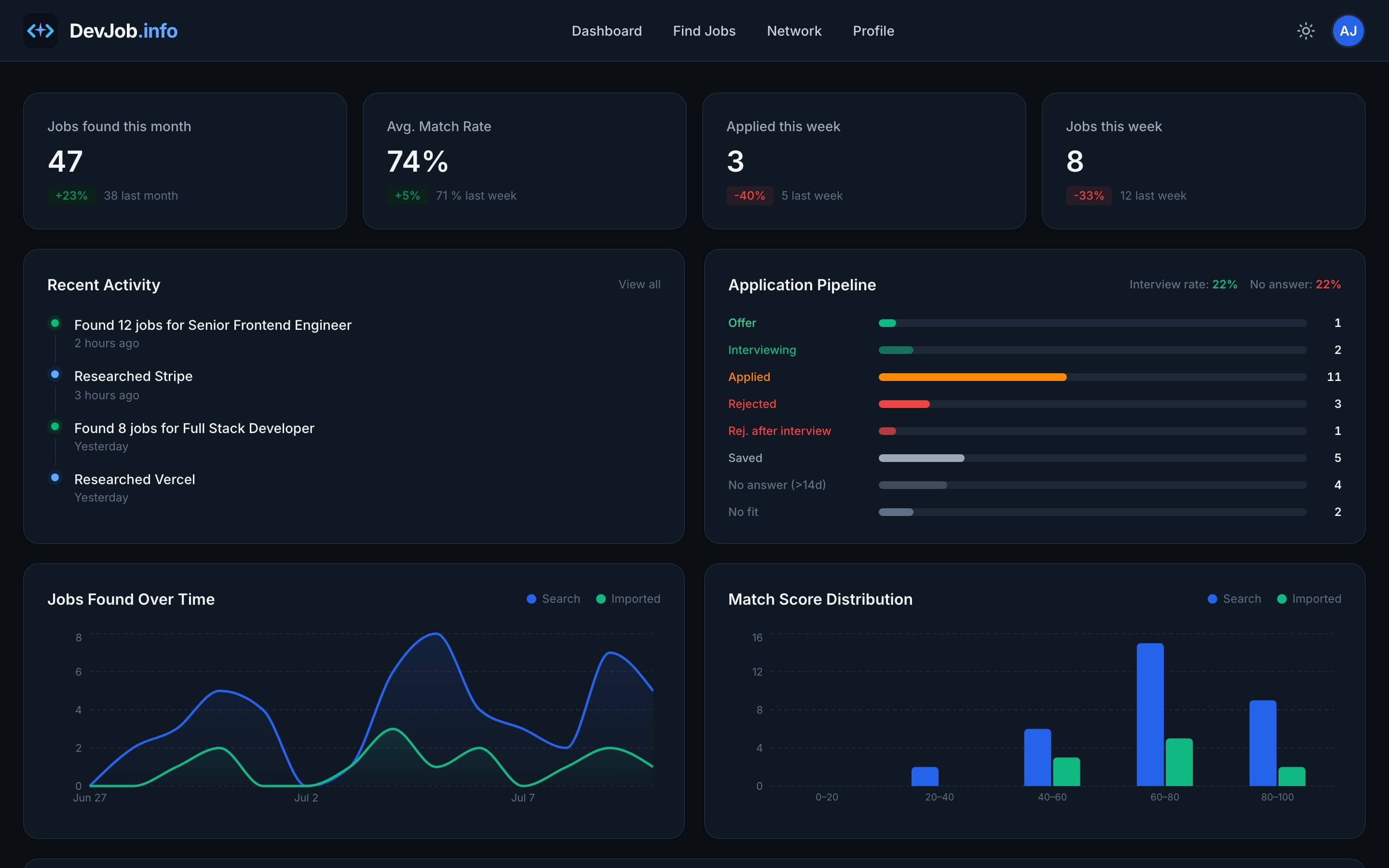Click the Applied count 11
Viewport: 1389px width, 868px height.
pyautogui.click(x=1334, y=377)
